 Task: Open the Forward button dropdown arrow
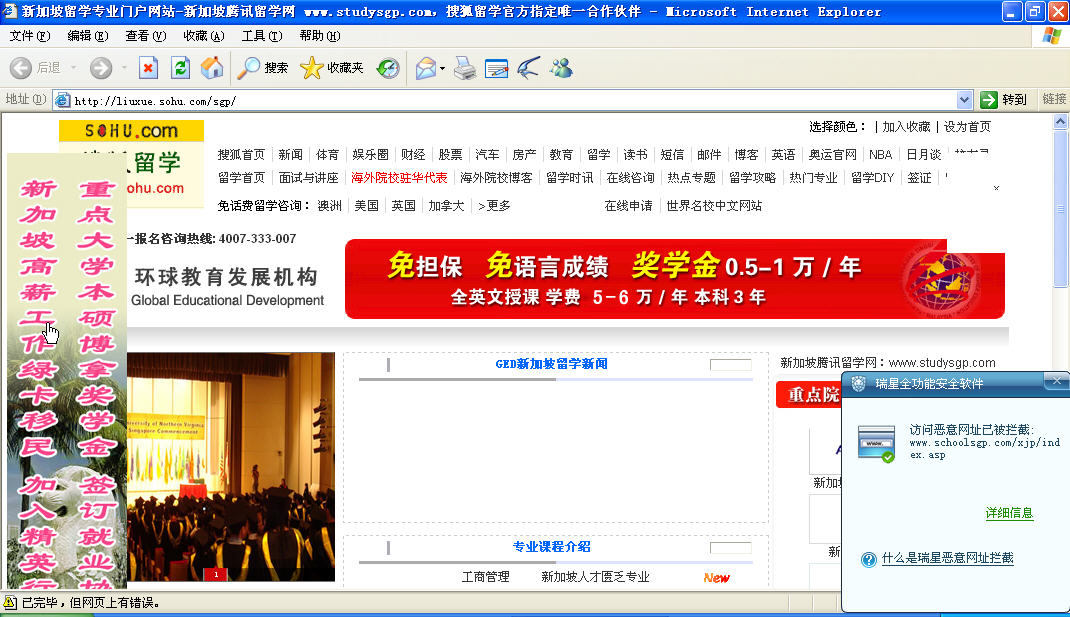[x=124, y=68]
